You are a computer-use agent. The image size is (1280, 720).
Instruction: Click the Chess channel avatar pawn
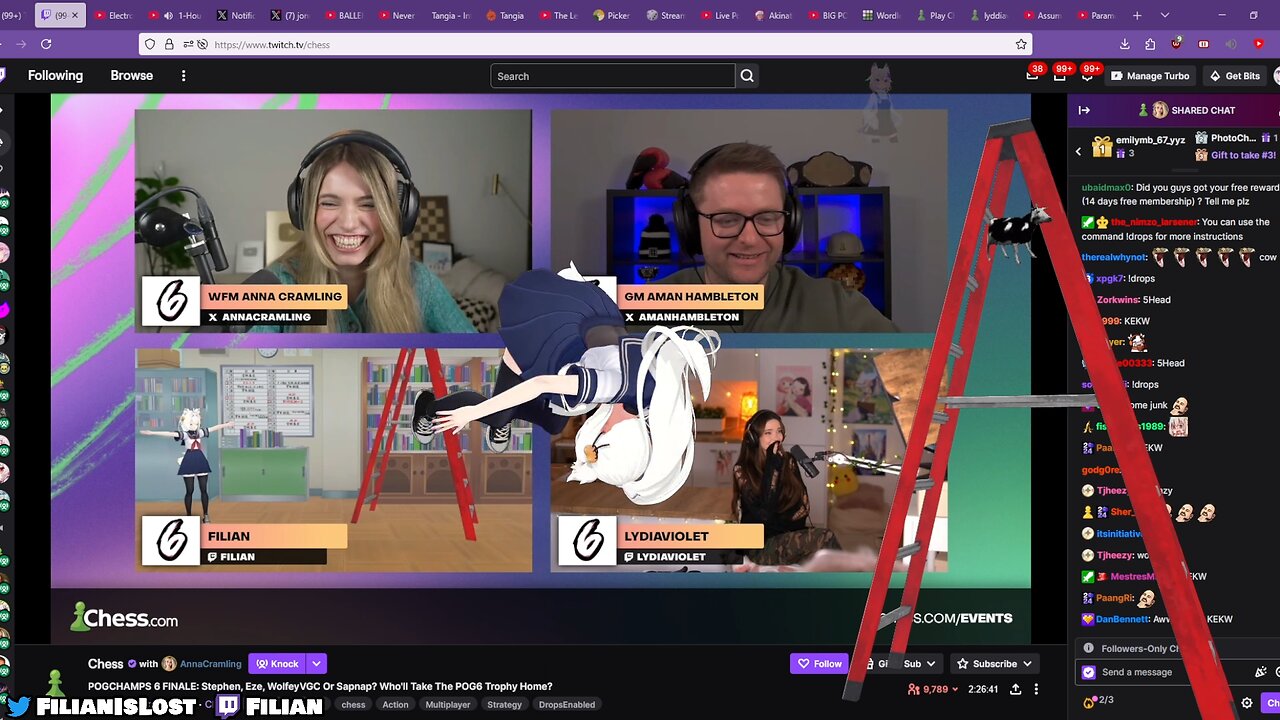[x=56, y=682]
